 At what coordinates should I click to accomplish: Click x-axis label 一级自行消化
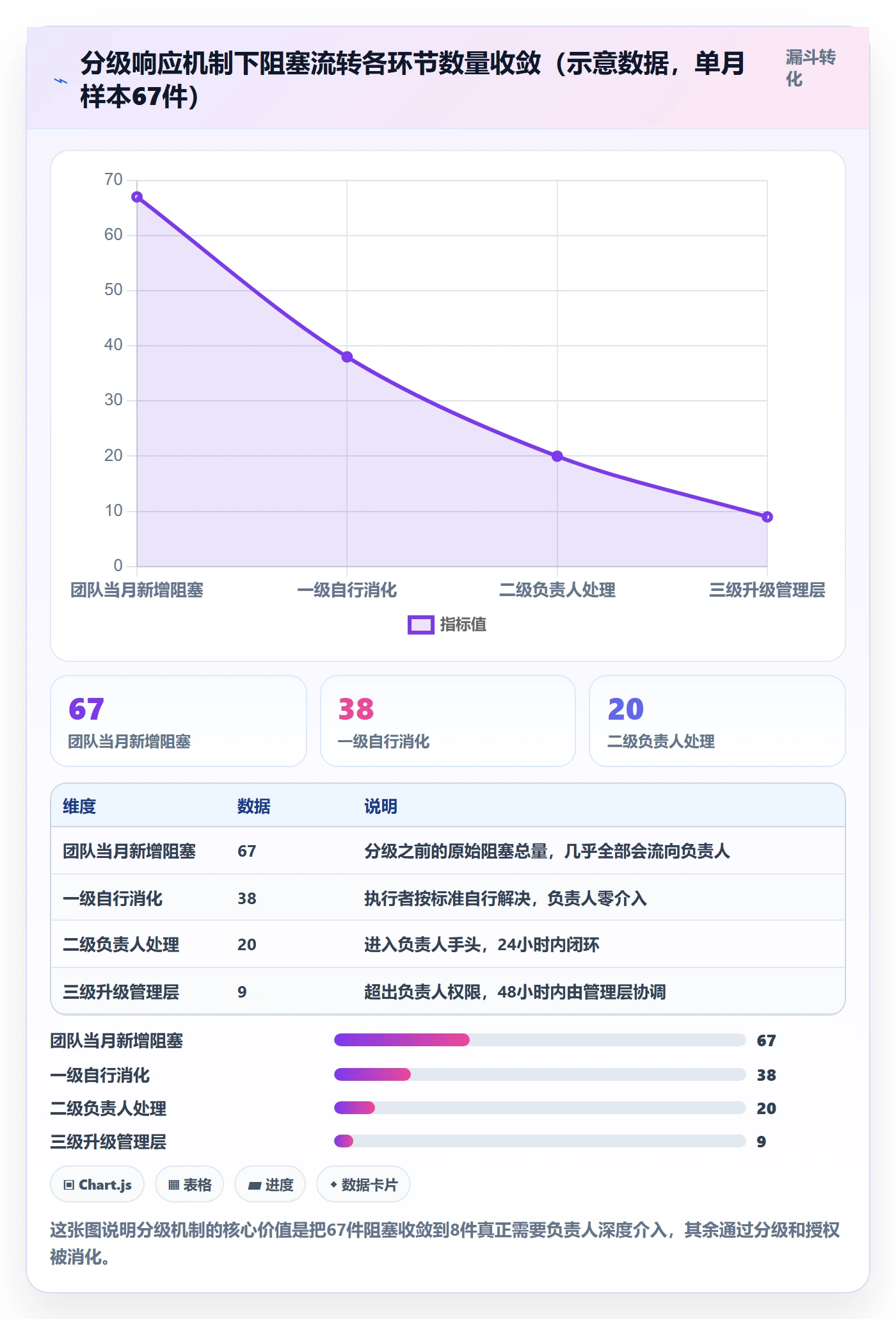(347, 590)
